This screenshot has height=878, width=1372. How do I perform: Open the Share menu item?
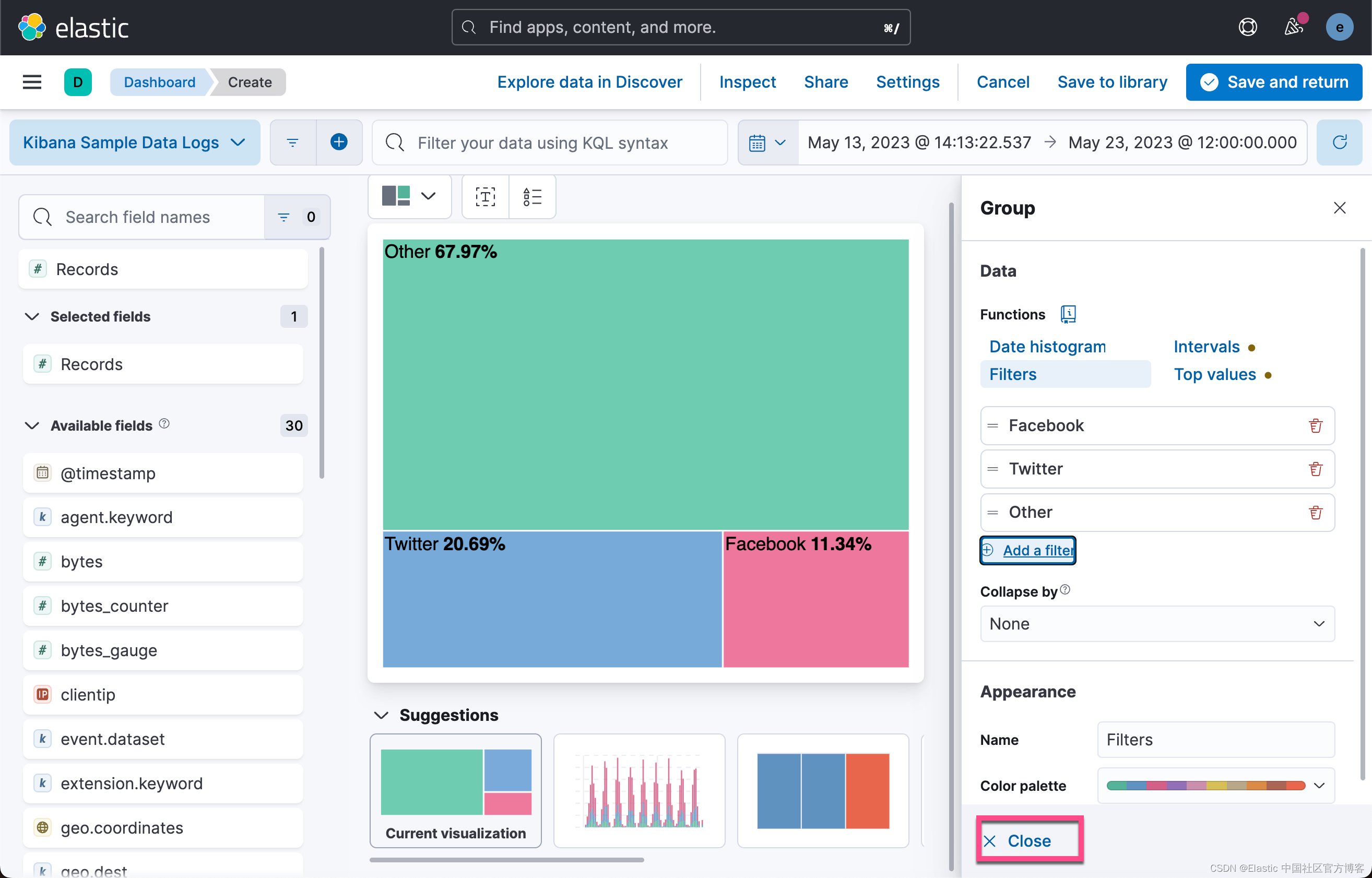coord(826,82)
